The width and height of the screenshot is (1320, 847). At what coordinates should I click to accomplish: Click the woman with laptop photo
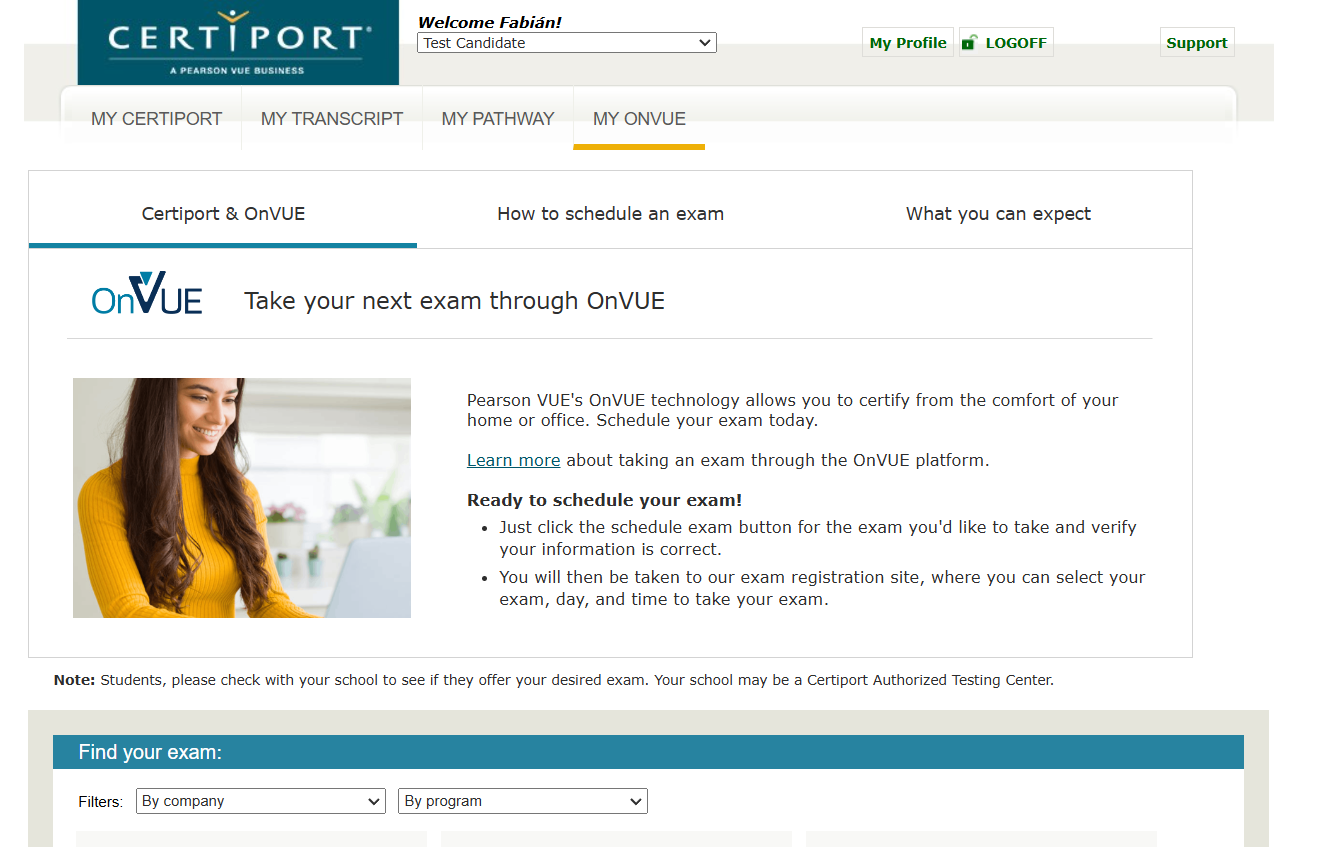click(x=242, y=498)
